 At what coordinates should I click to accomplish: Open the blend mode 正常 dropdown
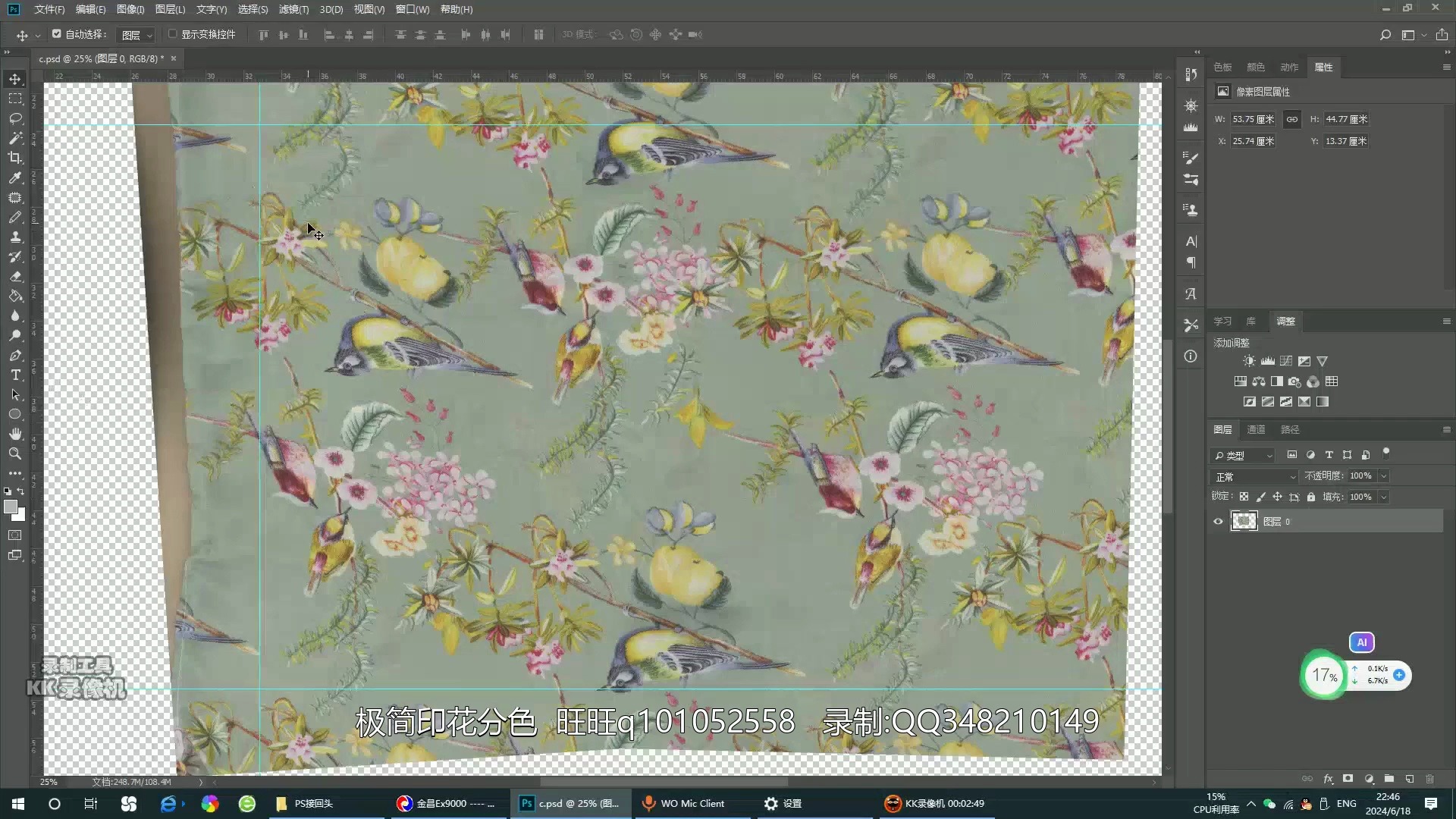click(1255, 476)
